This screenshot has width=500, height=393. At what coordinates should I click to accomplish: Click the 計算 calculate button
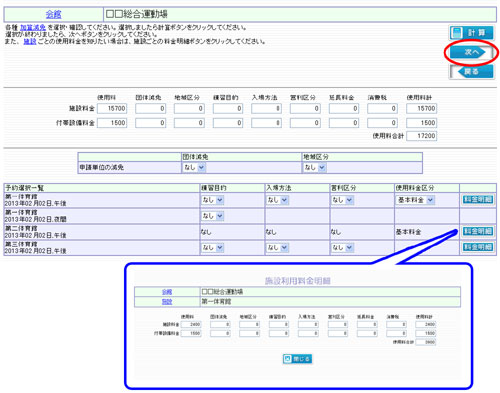[x=471, y=33]
